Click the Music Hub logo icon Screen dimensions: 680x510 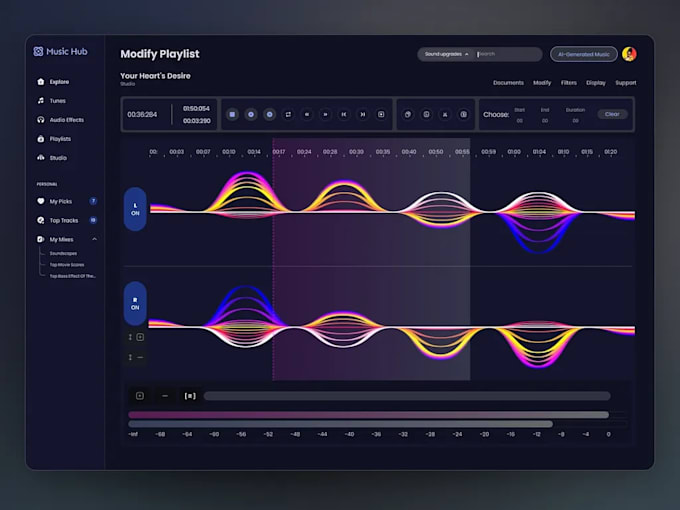pyautogui.click(x=38, y=51)
